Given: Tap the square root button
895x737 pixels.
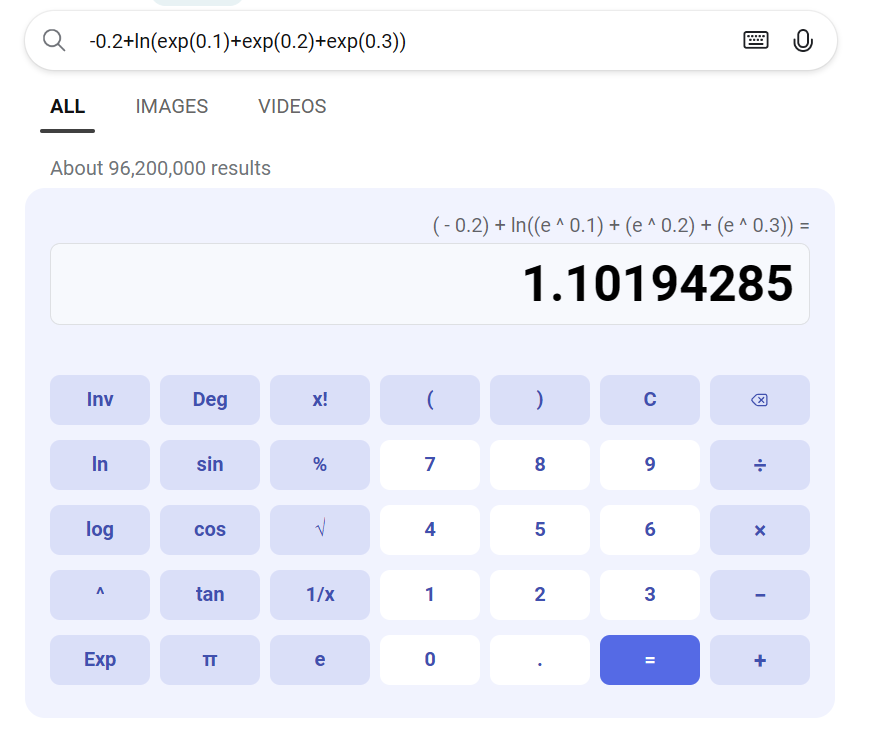Looking at the screenshot, I should (320, 530).
